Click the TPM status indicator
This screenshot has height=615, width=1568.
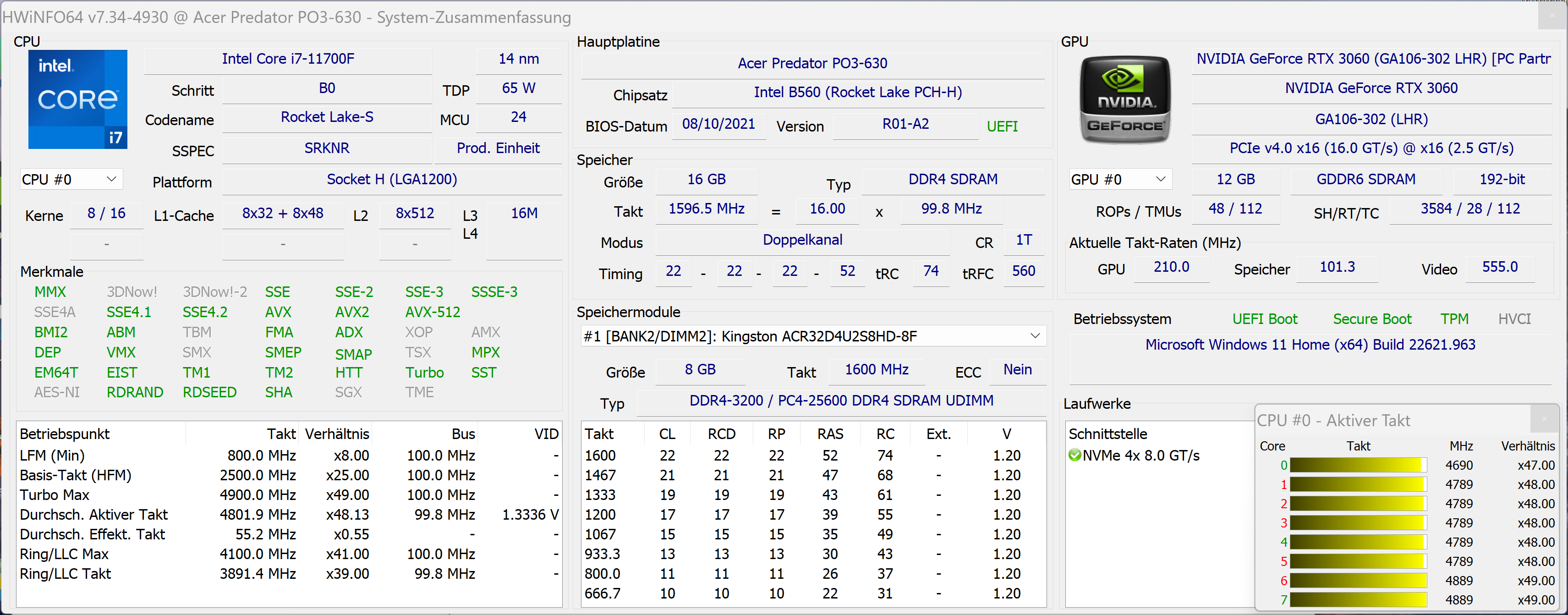[1453, 319]
